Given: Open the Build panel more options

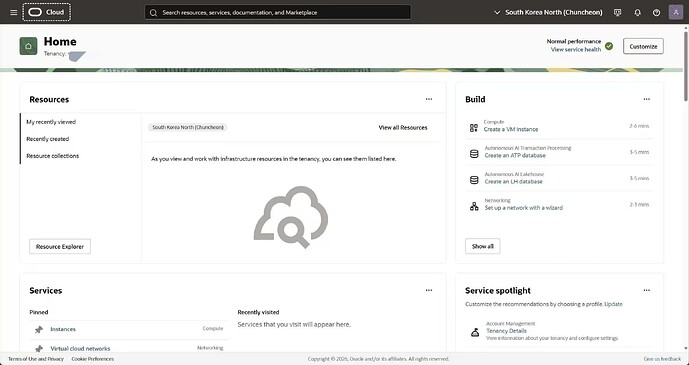Looking at the screenshot, I should [646, 99].
